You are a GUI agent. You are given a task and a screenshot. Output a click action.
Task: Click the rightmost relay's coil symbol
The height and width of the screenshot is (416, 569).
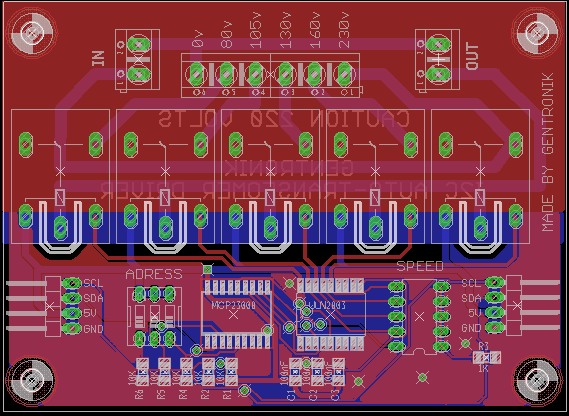pos(480,197)
